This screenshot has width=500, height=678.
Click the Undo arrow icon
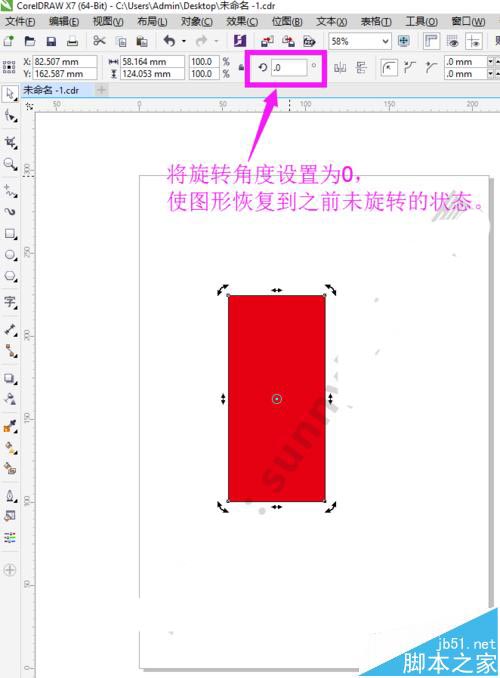169,41
